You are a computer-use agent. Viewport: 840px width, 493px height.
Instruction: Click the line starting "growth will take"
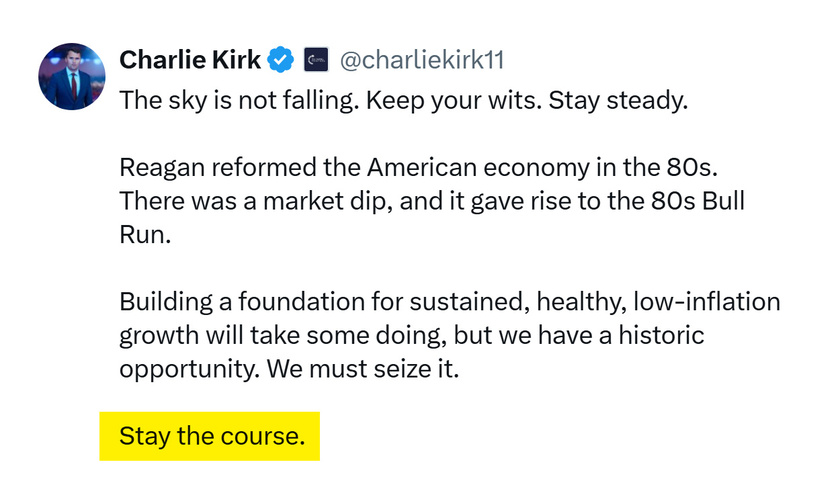411,335
